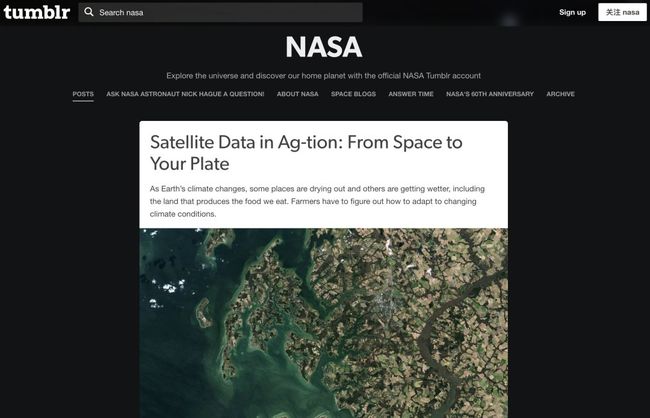Open the Sign up link
Screen dimensions: 650x418
[x=572, y=12]
